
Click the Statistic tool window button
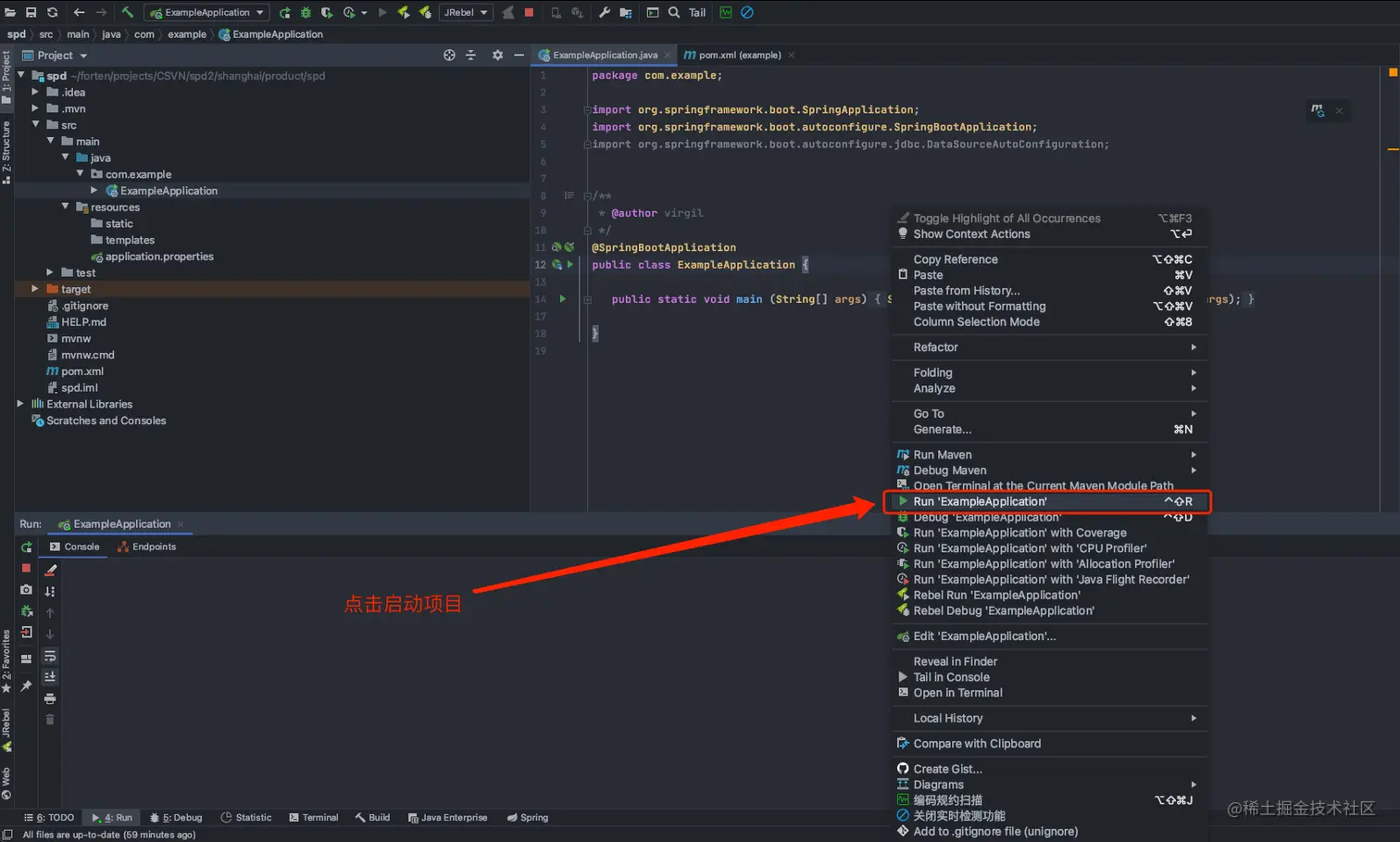246,818
